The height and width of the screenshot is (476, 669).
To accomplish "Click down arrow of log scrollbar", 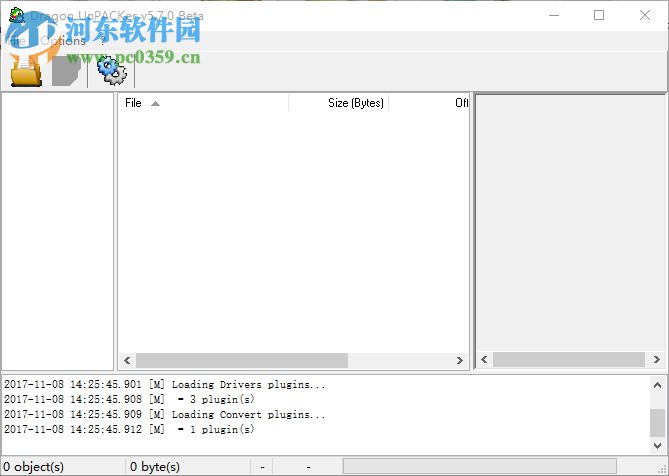I will point(657,446).
